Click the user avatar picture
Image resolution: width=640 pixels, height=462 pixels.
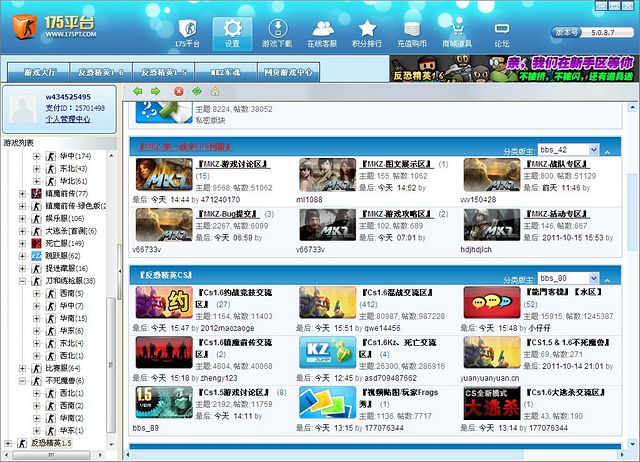pyautogui.click(x=23, y=108)
